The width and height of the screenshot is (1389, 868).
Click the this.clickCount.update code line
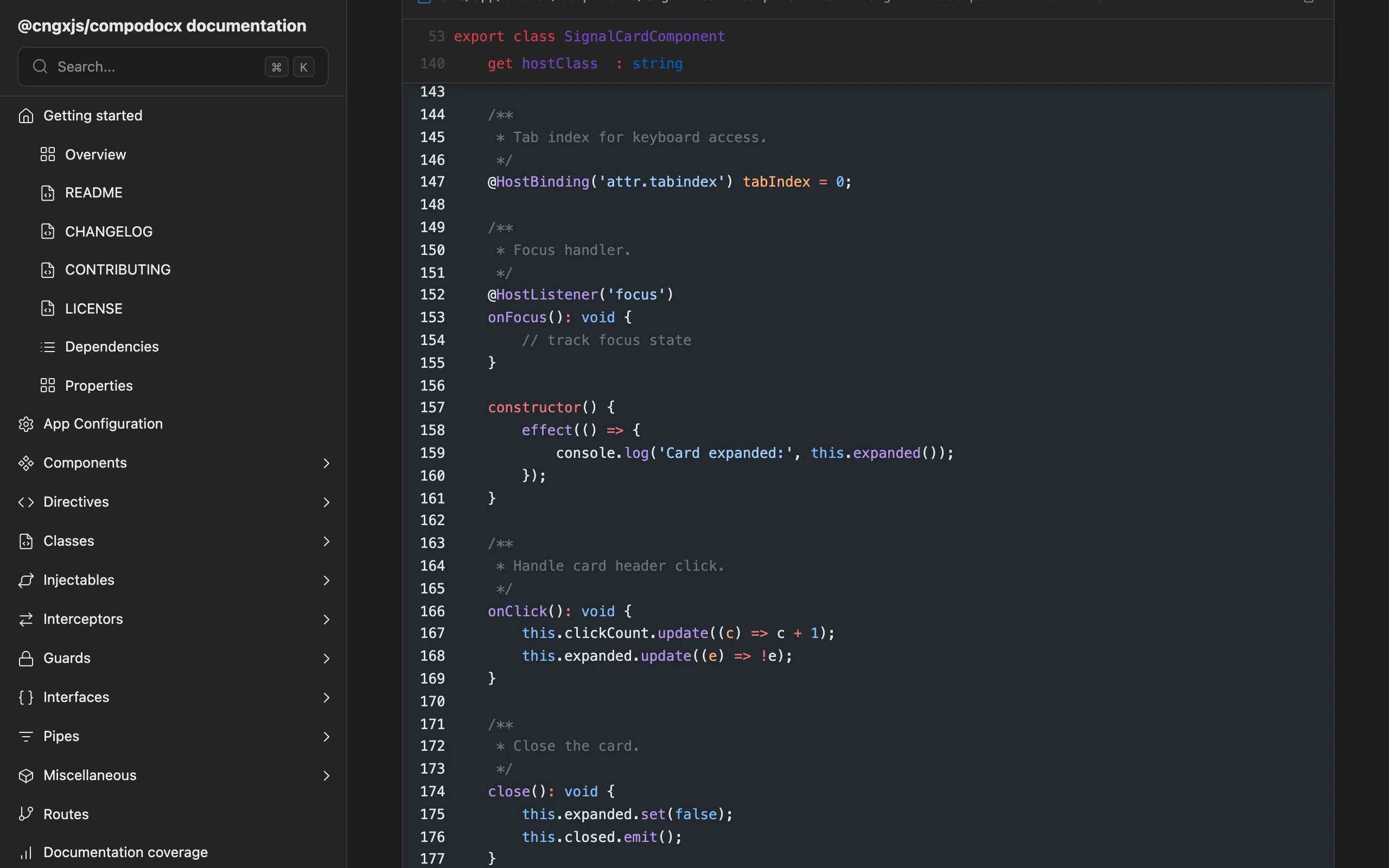click(x=678, y=633)
